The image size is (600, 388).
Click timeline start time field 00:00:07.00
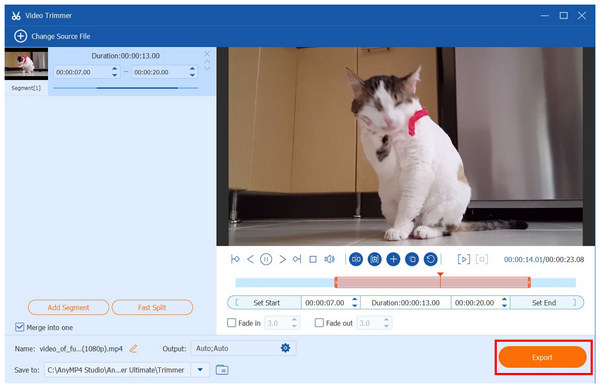point(326,303)
